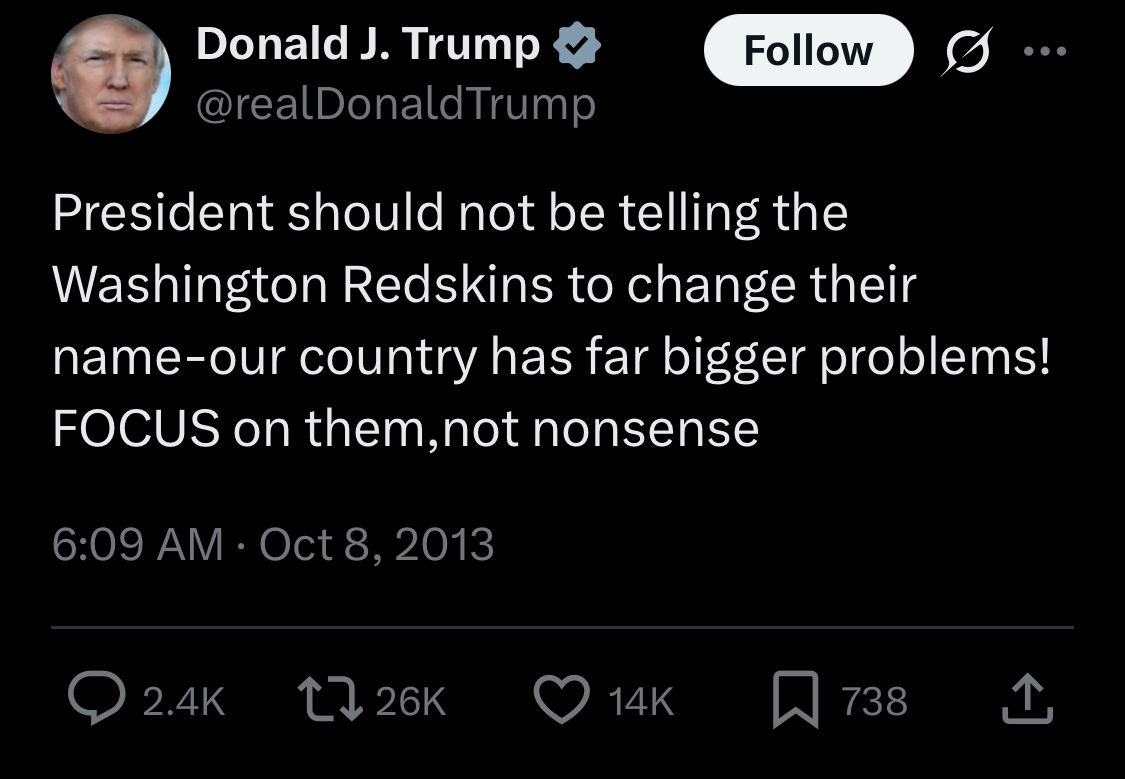The width and height of the screenshot is (1125, 779).
Task: Open the @realDonaldTrump handle link
Action: click(x=395, y=105)
